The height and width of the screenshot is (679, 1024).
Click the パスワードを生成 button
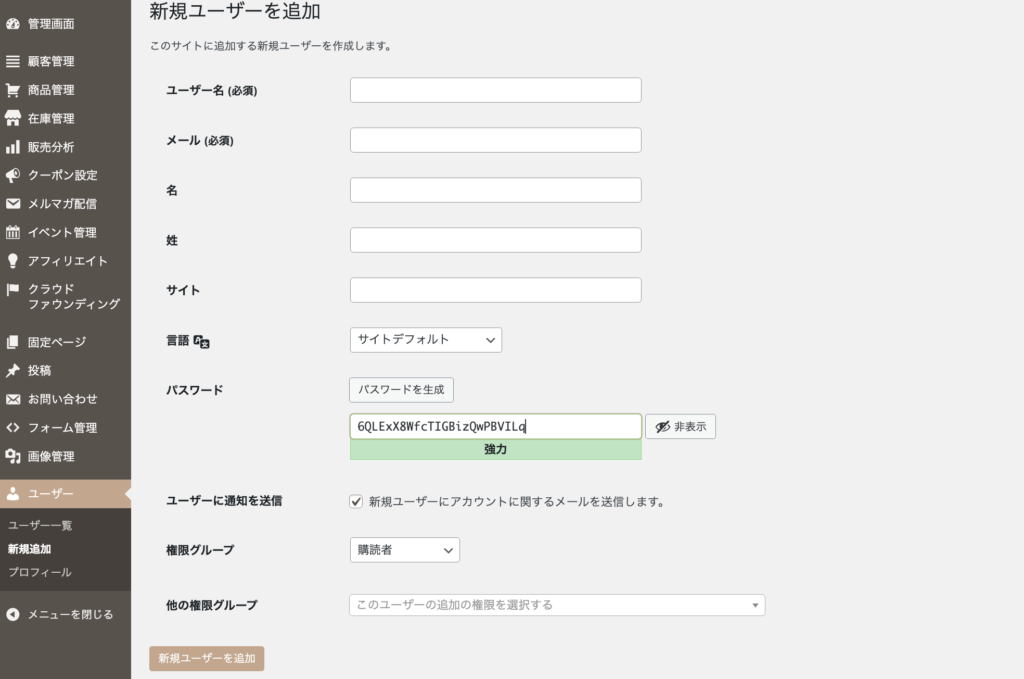pyautogui.click(x=401, y=389)
